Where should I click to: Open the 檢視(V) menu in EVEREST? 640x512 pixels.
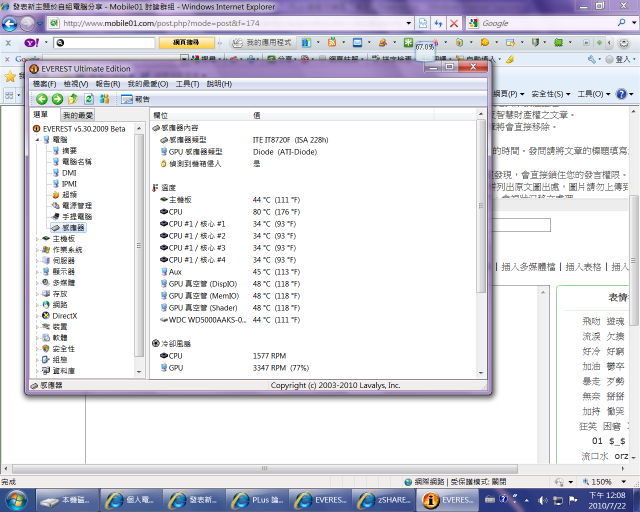(x=76, y=84)
